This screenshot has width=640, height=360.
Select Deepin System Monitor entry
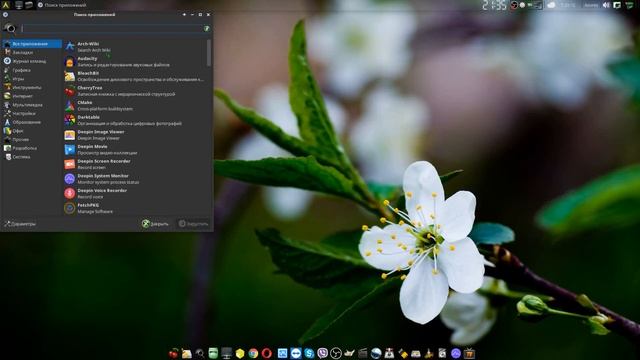[135, 179]
